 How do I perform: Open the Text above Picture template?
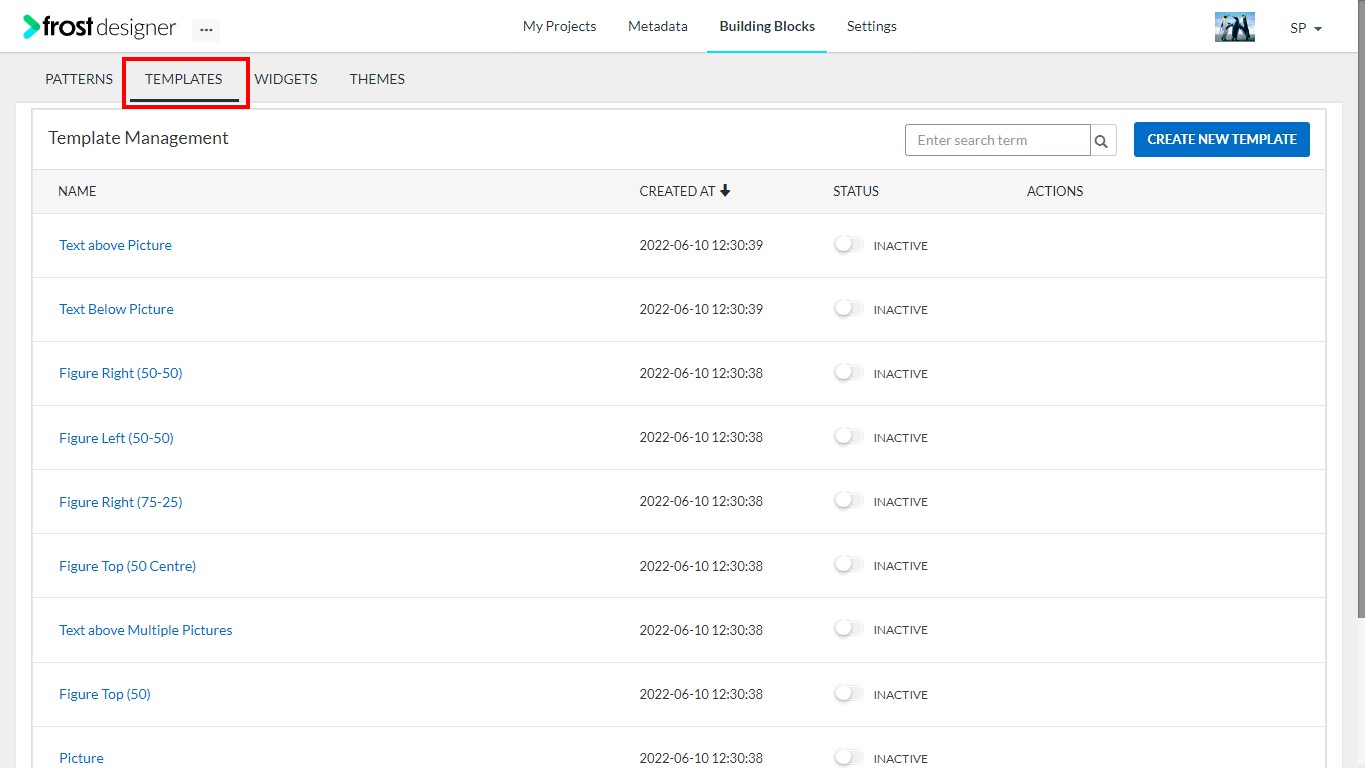[115, 245]
